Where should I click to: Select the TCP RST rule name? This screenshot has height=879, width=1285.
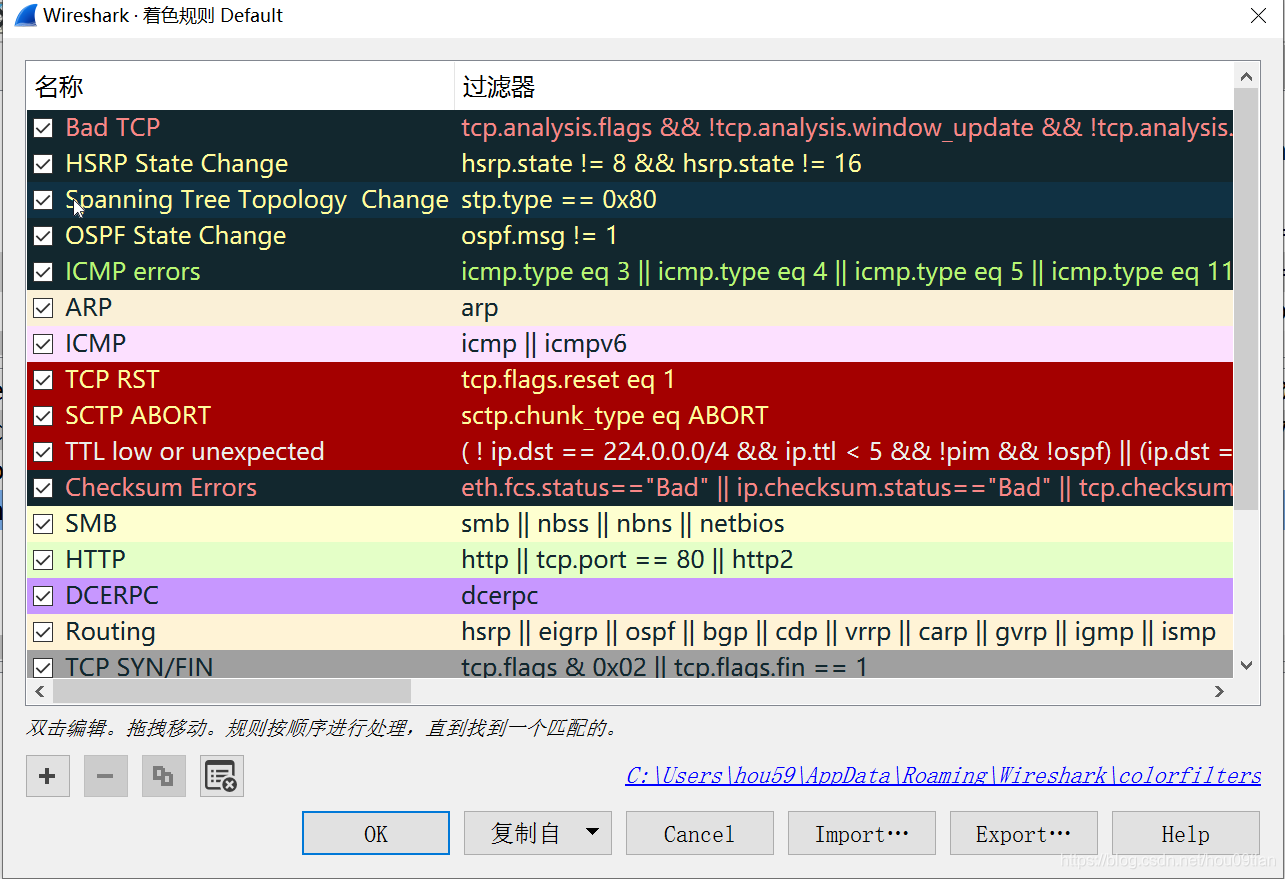pos(112,380)
